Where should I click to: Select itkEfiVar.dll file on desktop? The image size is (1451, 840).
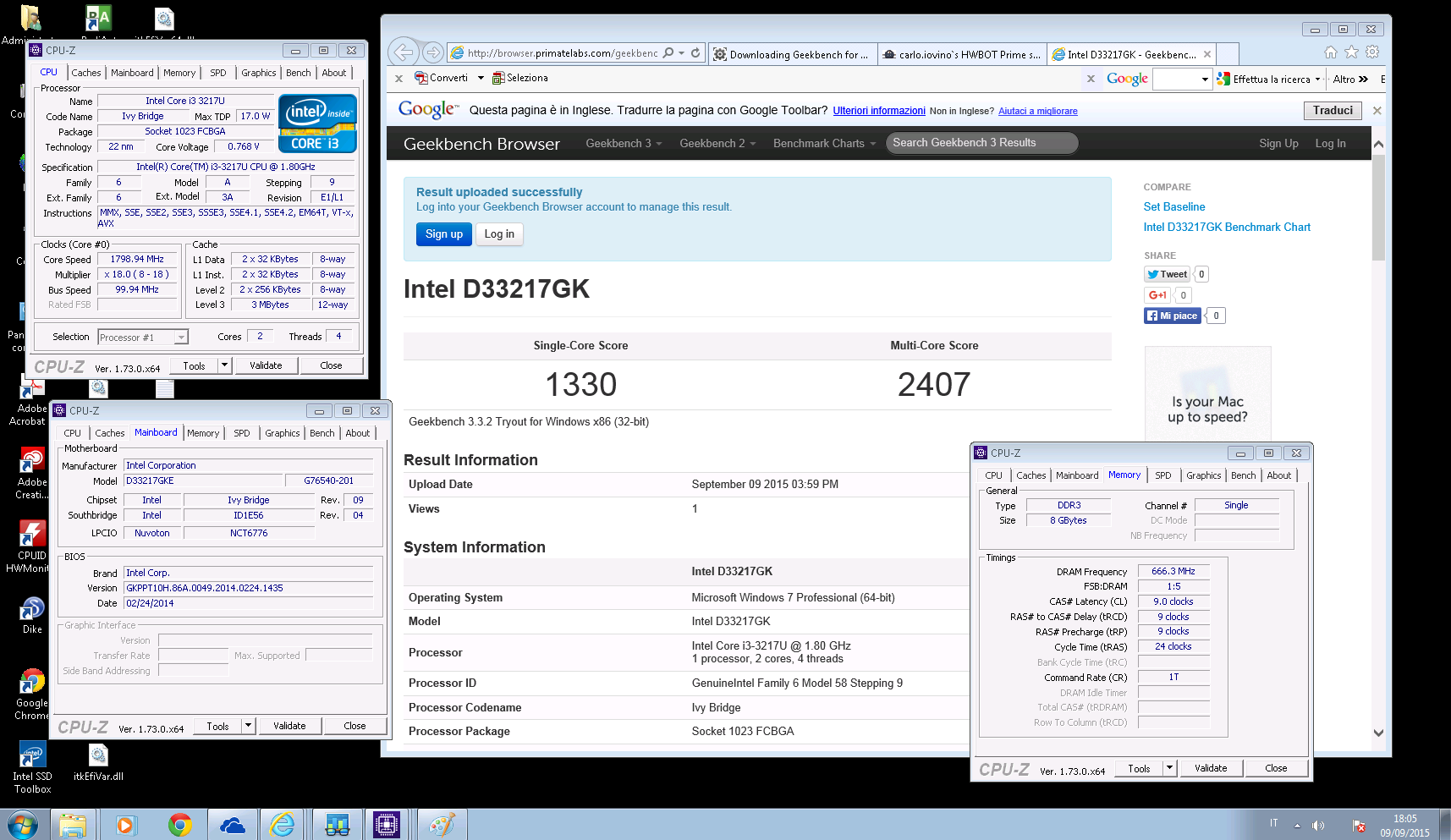98,762
